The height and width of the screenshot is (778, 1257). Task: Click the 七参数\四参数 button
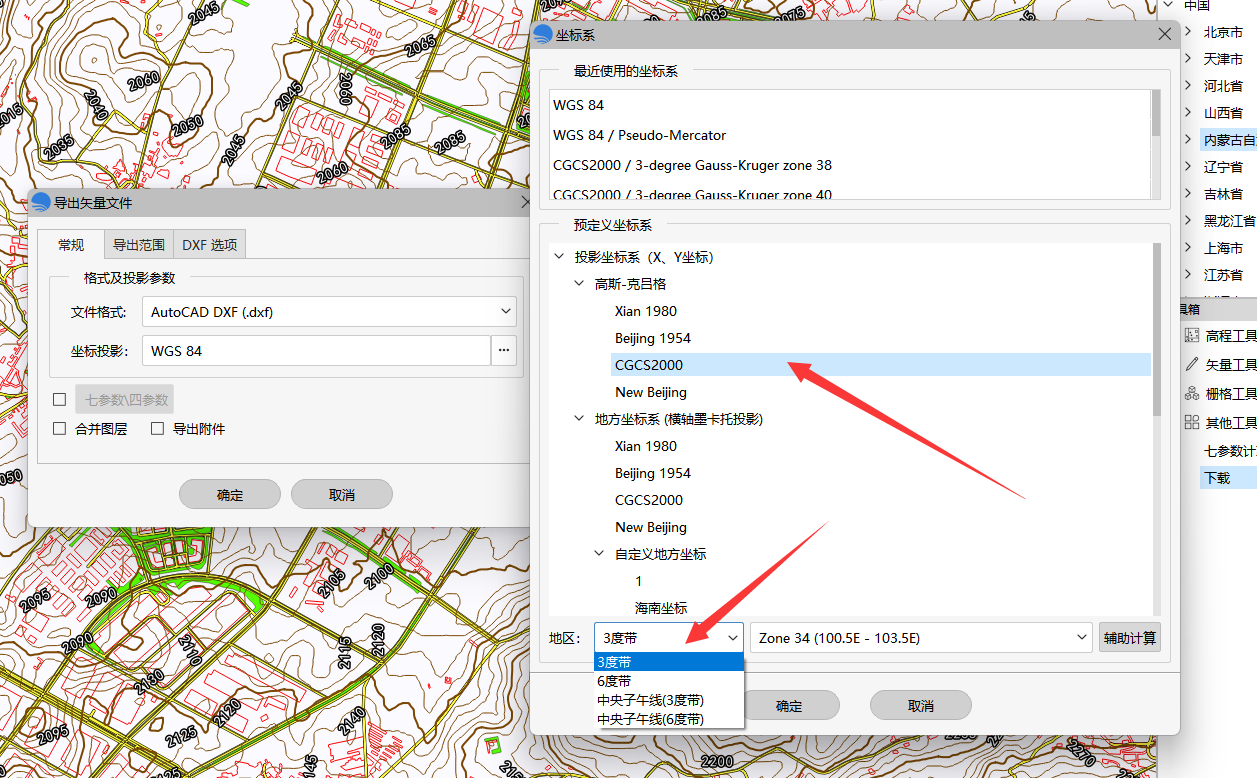coord(125,400)
